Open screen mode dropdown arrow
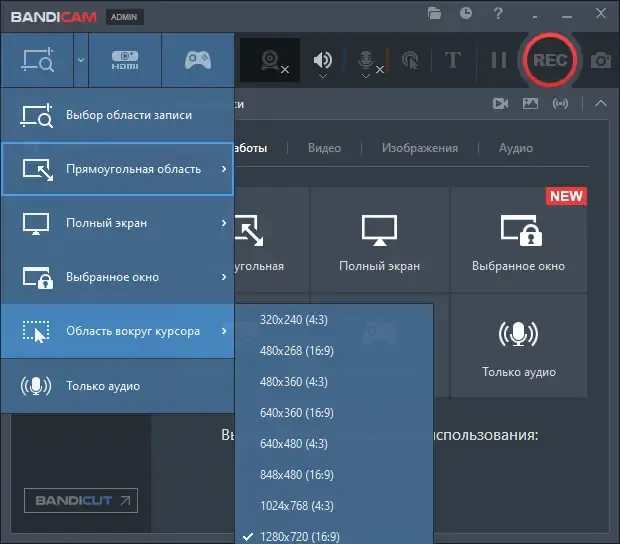The image size is (620, 544). (81, 60)
